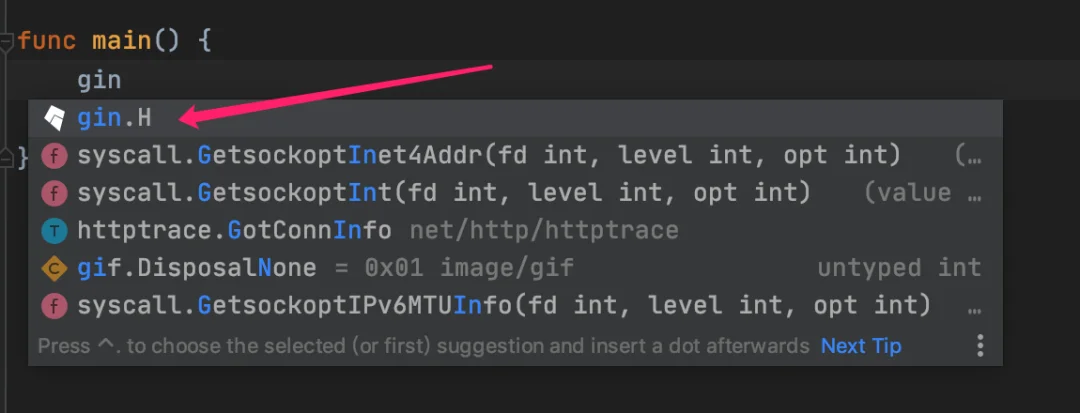The image size is (1080, 413).
Task: Open the completion popup options kebab menu
Action: (980, 346)
